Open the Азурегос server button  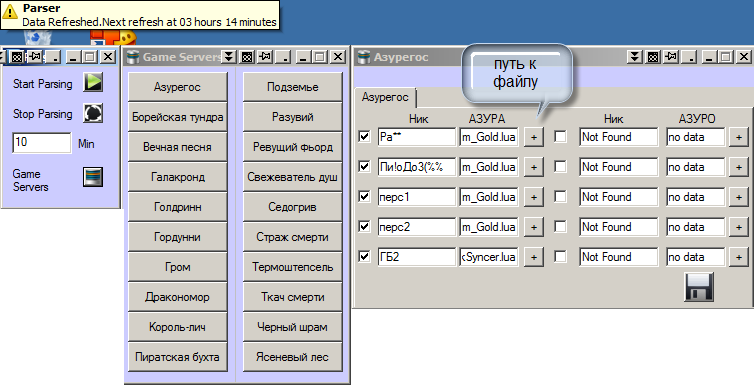(x=177, y=87)
